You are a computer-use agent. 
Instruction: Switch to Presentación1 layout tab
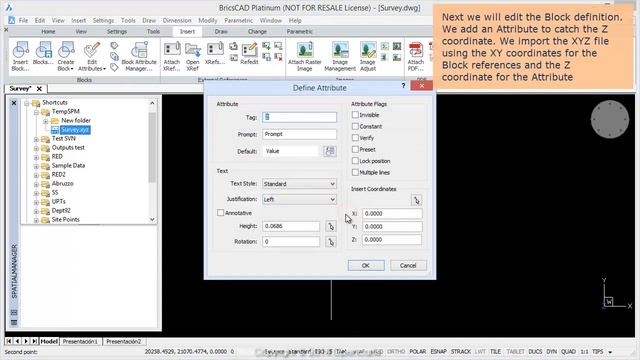80,341
